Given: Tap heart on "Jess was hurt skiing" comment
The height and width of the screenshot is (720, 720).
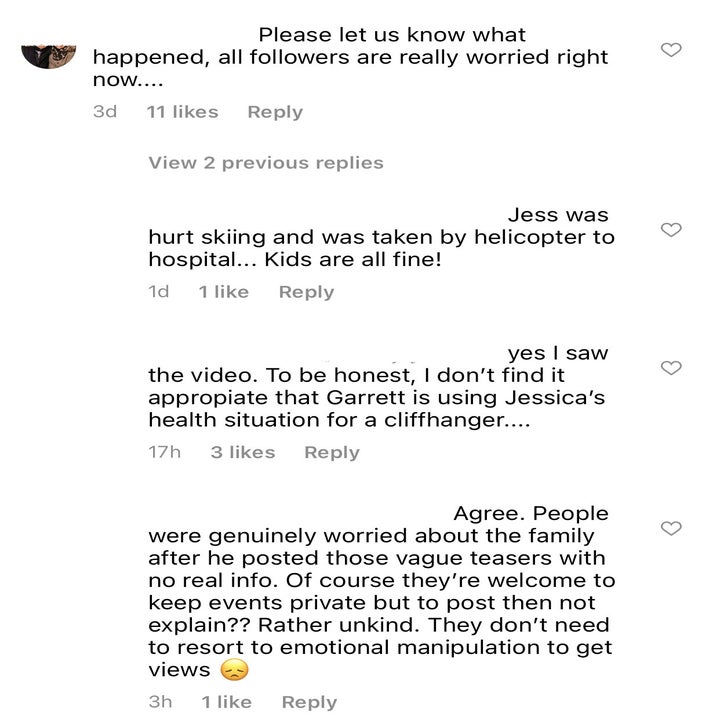Looking at the screenshot, I should (672, 230).
